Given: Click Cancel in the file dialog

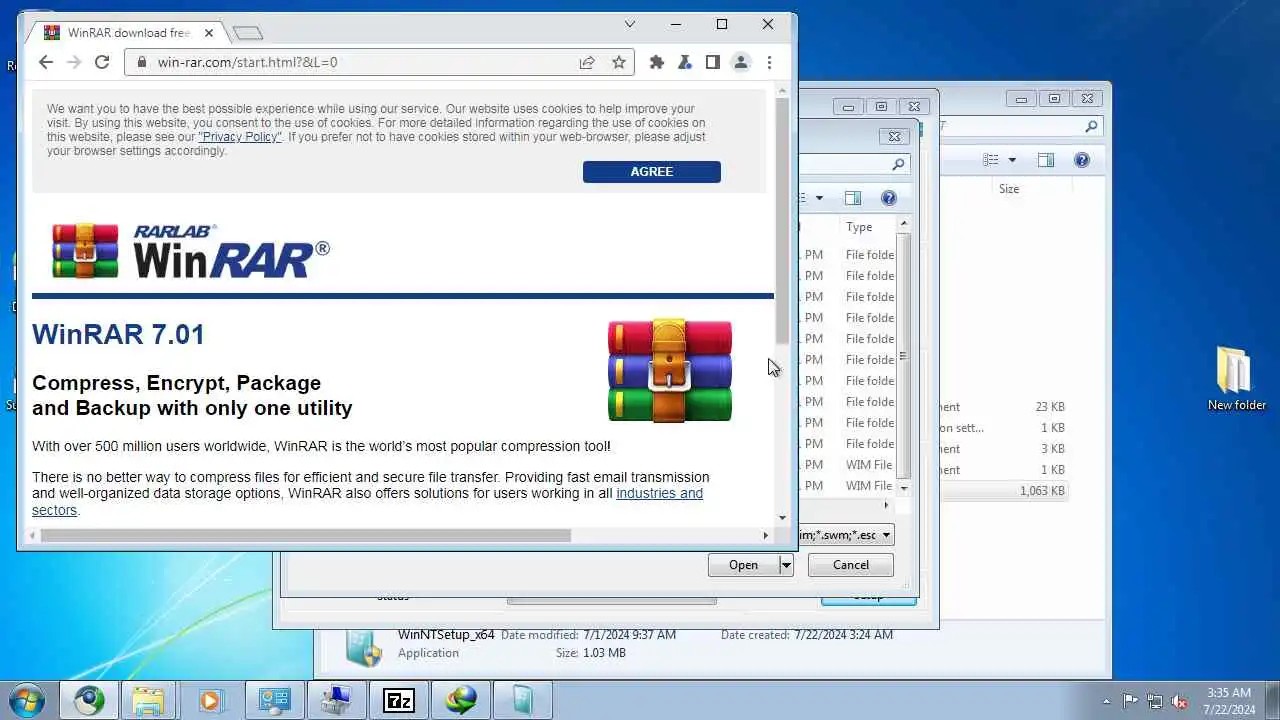Looking at the screenshot, I should click(x=851, y=565).
